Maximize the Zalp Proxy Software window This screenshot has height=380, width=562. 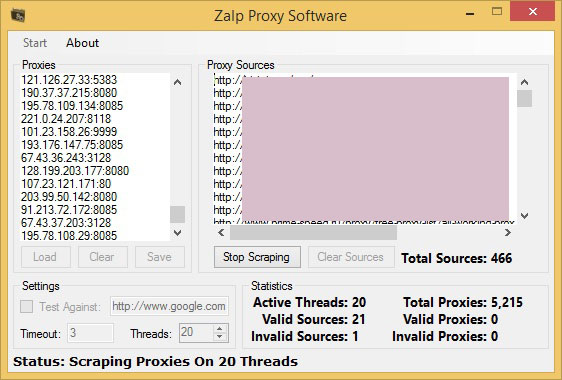tap(497, 12)
